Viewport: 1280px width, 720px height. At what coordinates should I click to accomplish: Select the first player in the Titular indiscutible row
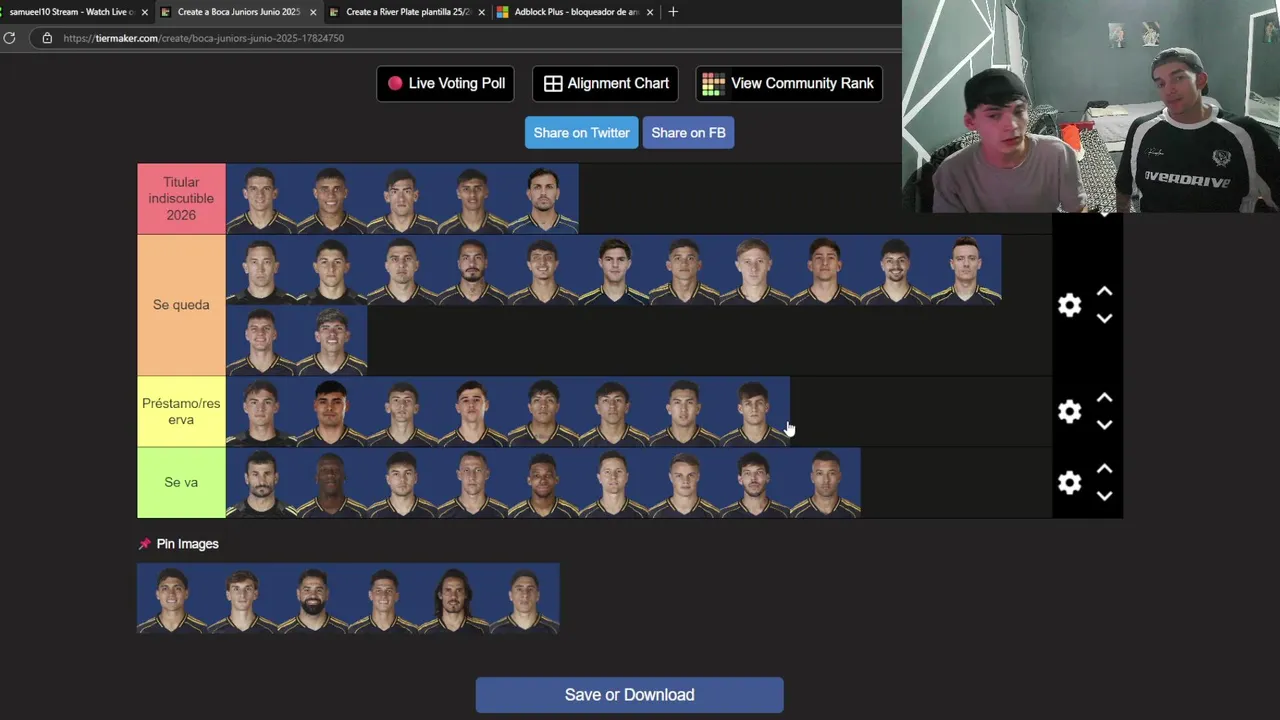(261, 199)
